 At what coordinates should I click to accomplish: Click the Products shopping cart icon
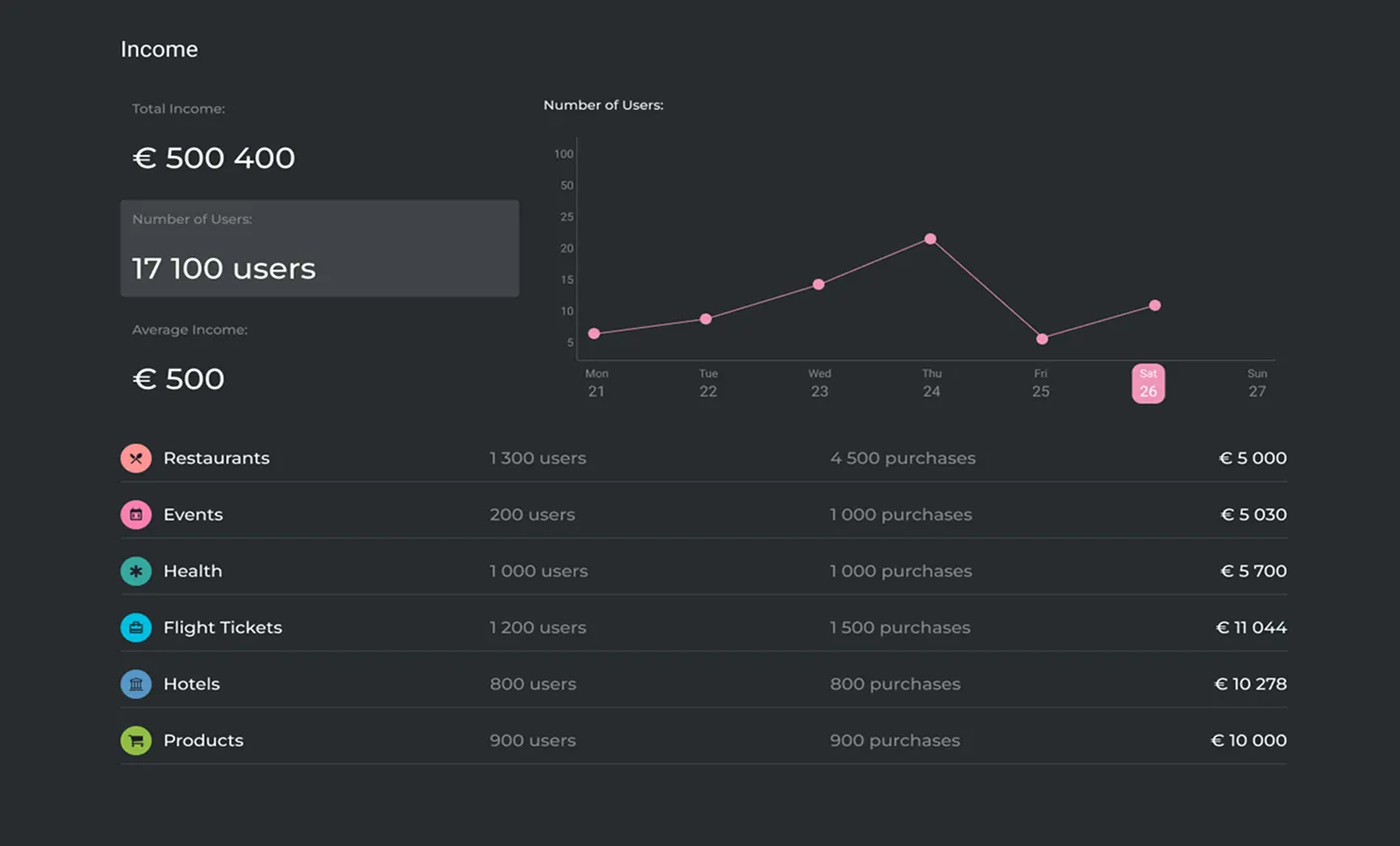coord(135,740)
